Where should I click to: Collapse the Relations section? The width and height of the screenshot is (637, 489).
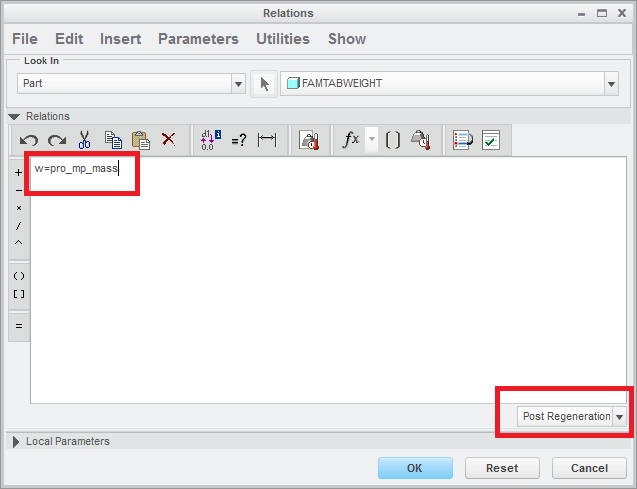click(x=14, y=117)
